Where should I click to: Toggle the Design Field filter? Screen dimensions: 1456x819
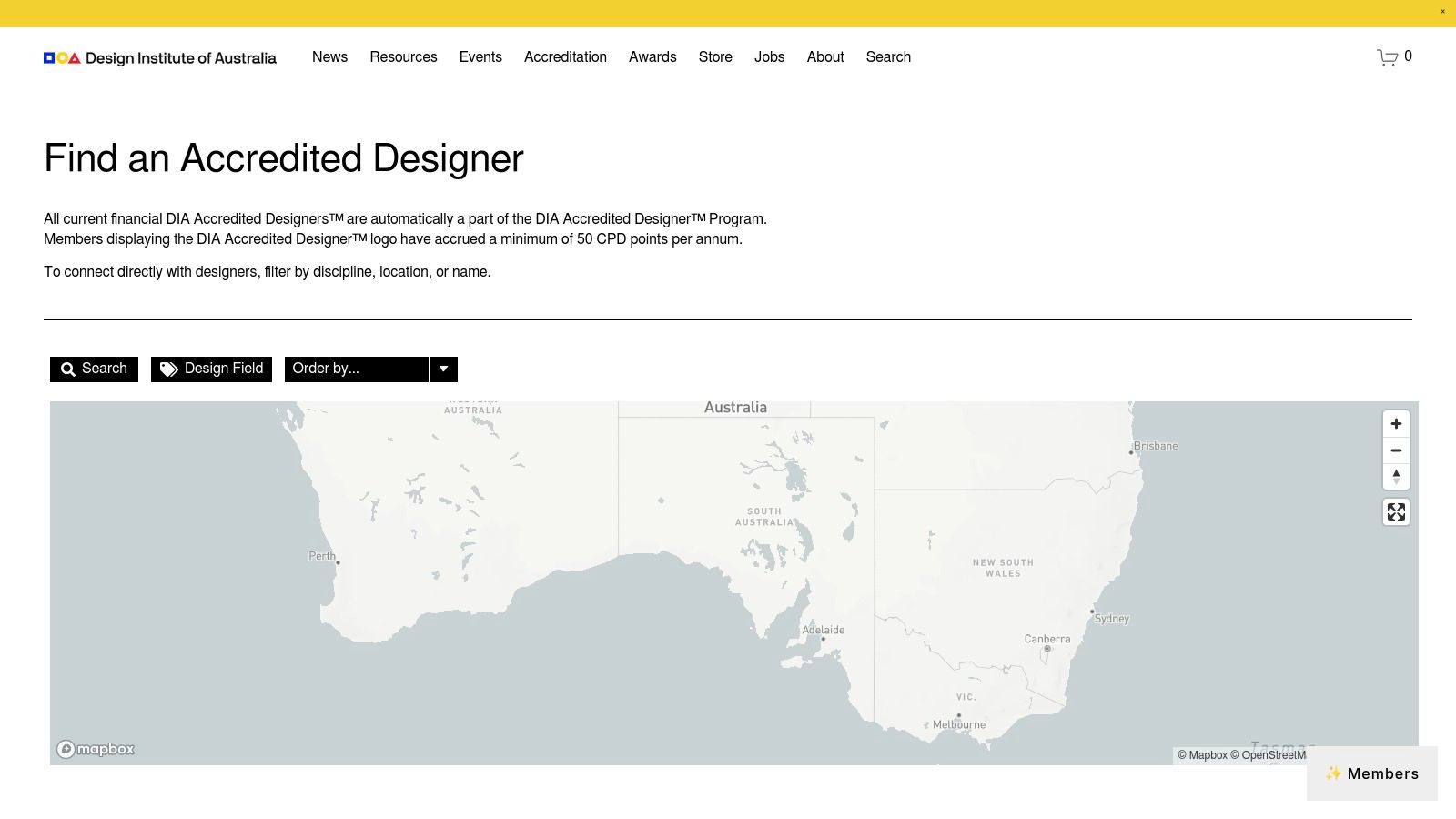coord(211,369)
